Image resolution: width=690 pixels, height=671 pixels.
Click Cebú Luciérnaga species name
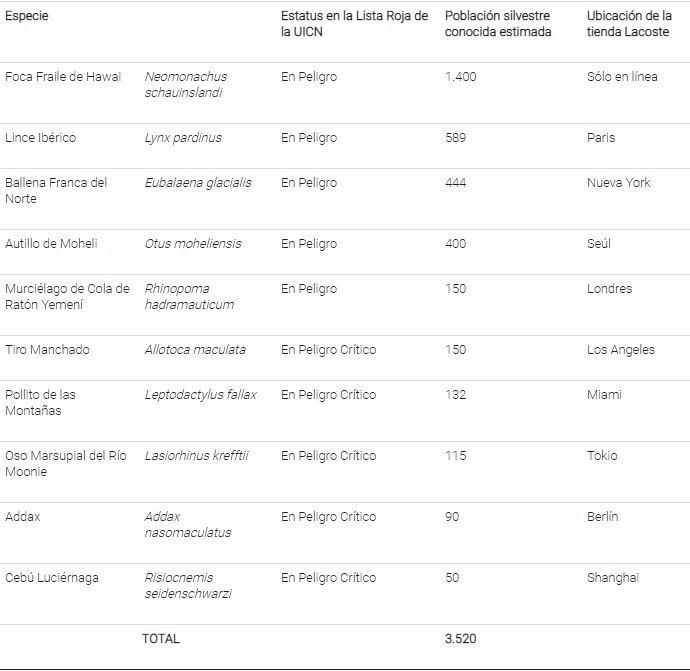(51, 578)
